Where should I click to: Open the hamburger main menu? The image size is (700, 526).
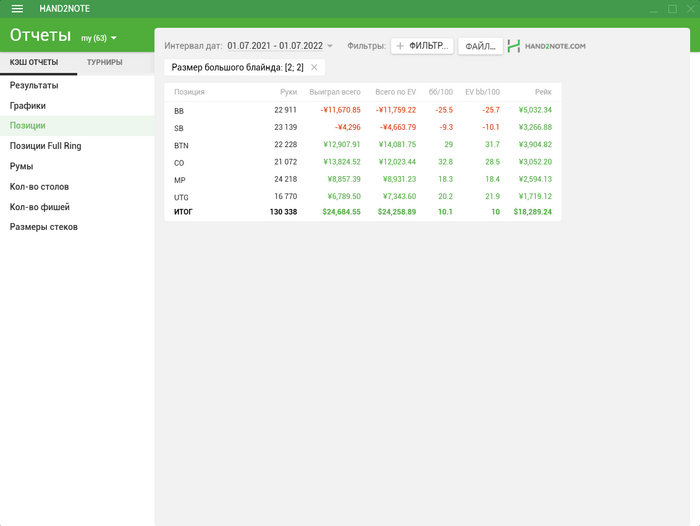tap(17, 8)
